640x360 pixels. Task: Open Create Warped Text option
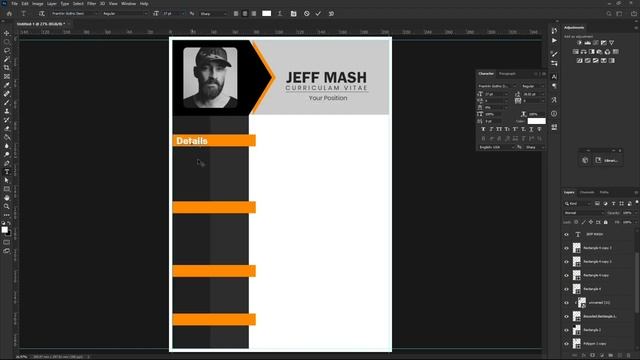click(280, 13)
